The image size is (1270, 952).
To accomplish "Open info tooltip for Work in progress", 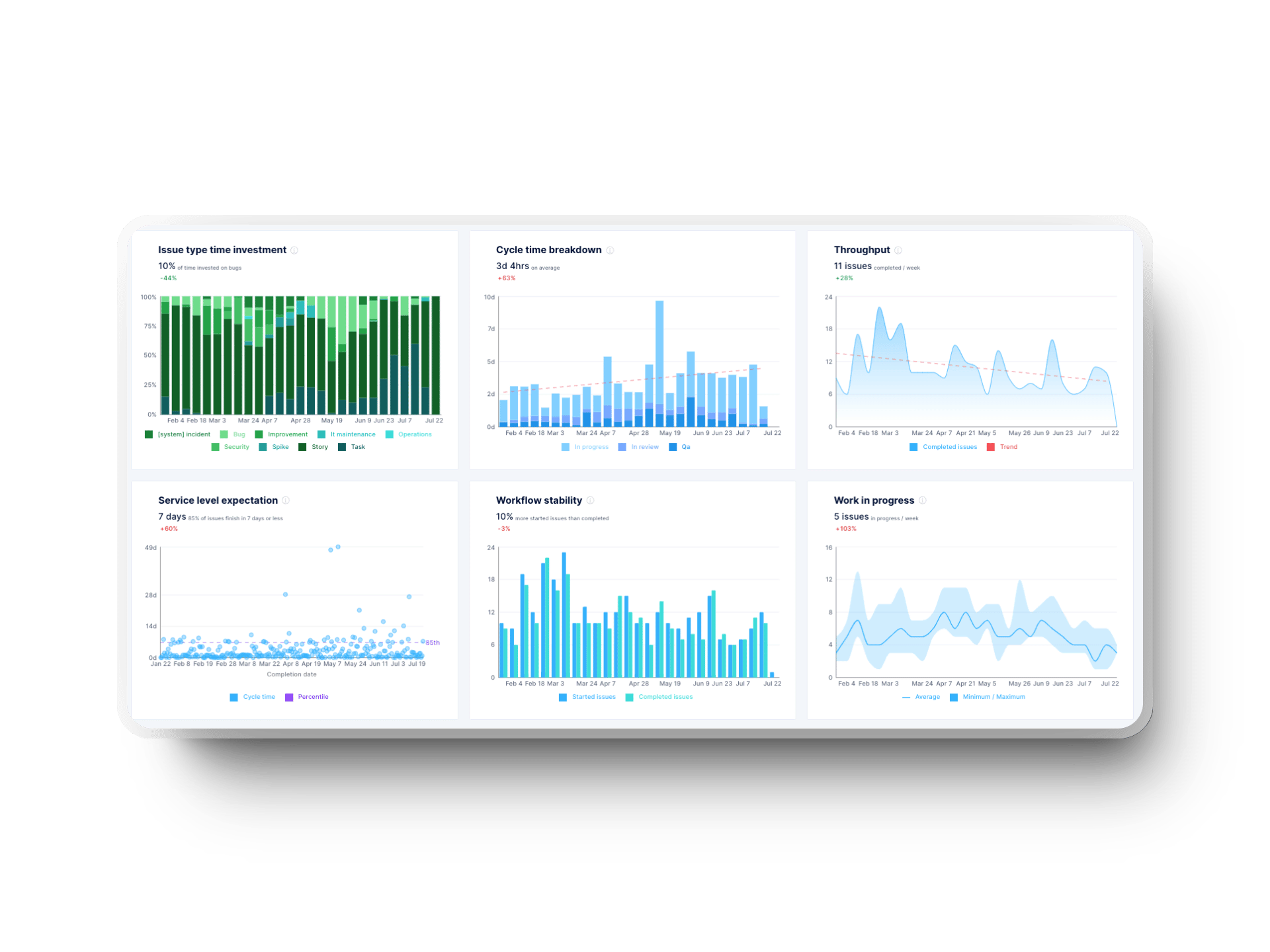I will (x=923, y=500).
